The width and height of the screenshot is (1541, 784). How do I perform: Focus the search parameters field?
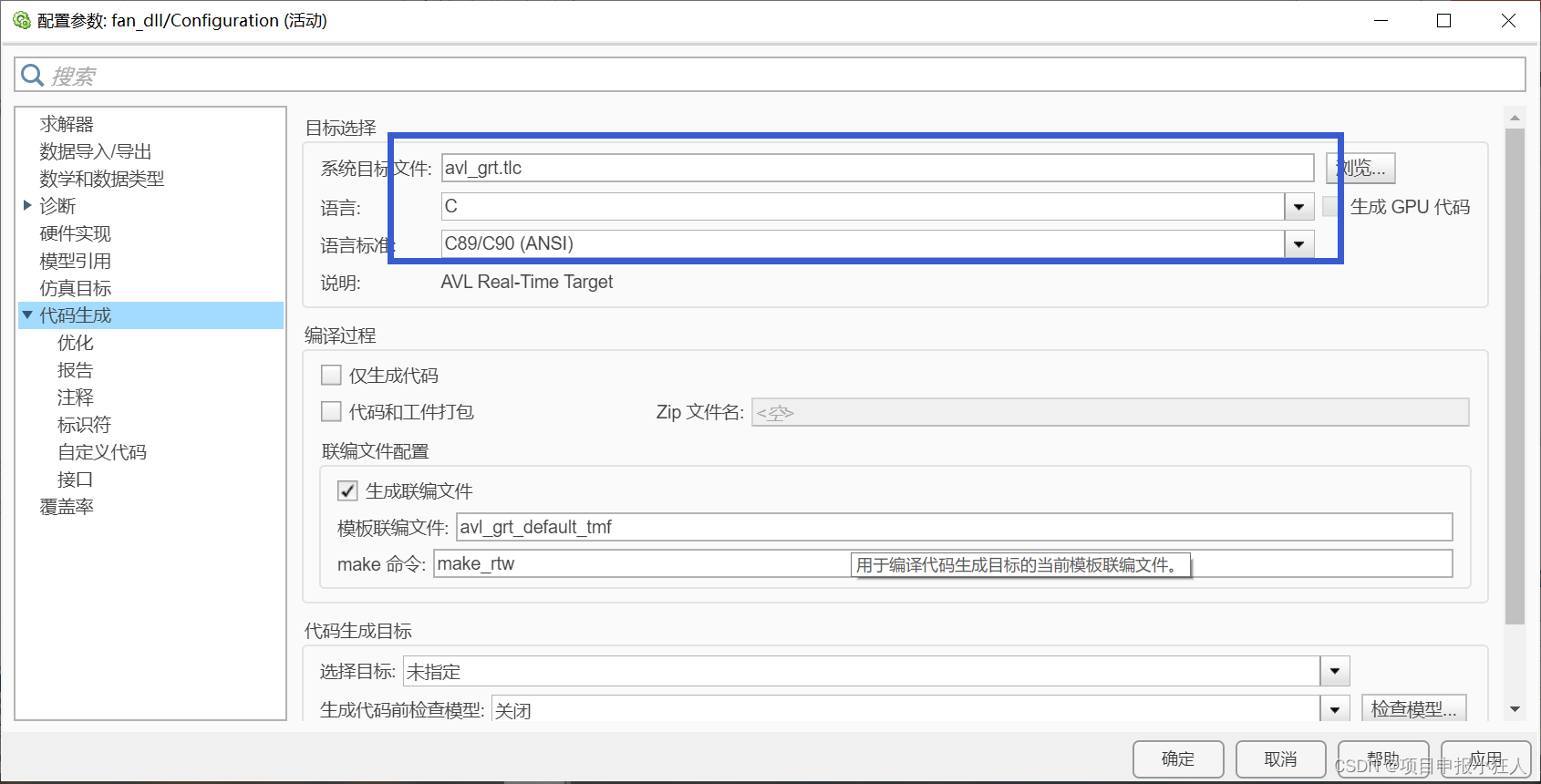[x=770, y=75]
